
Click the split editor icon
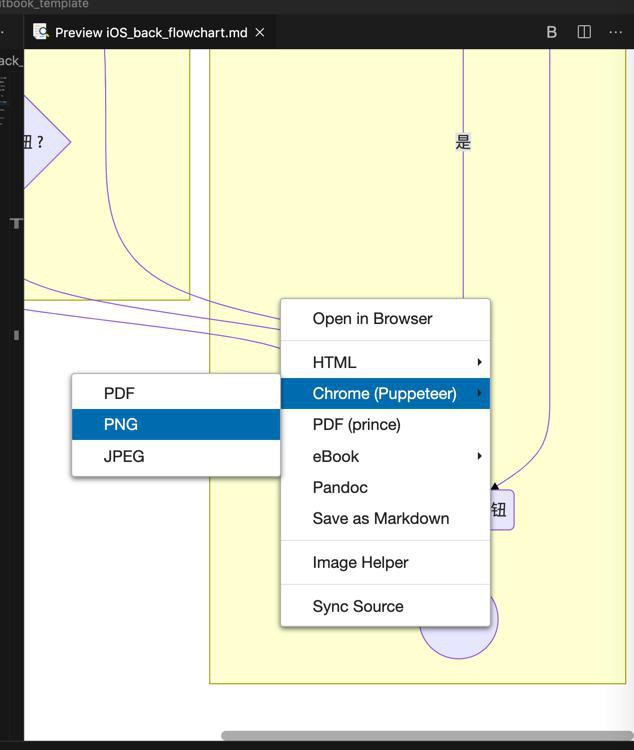pyautogui.click(x=584, y=32)
